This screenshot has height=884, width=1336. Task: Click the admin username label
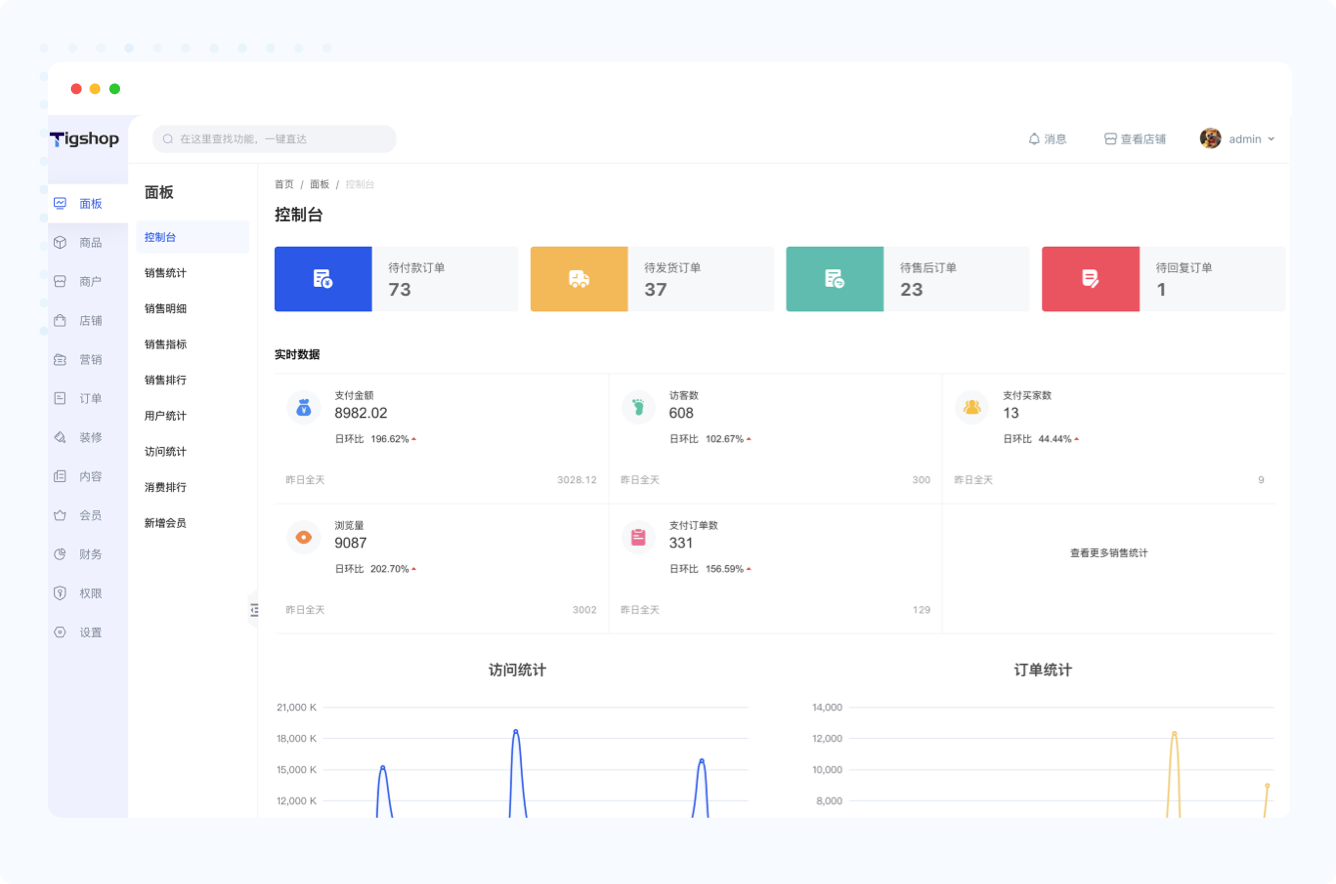[1245, 139]
